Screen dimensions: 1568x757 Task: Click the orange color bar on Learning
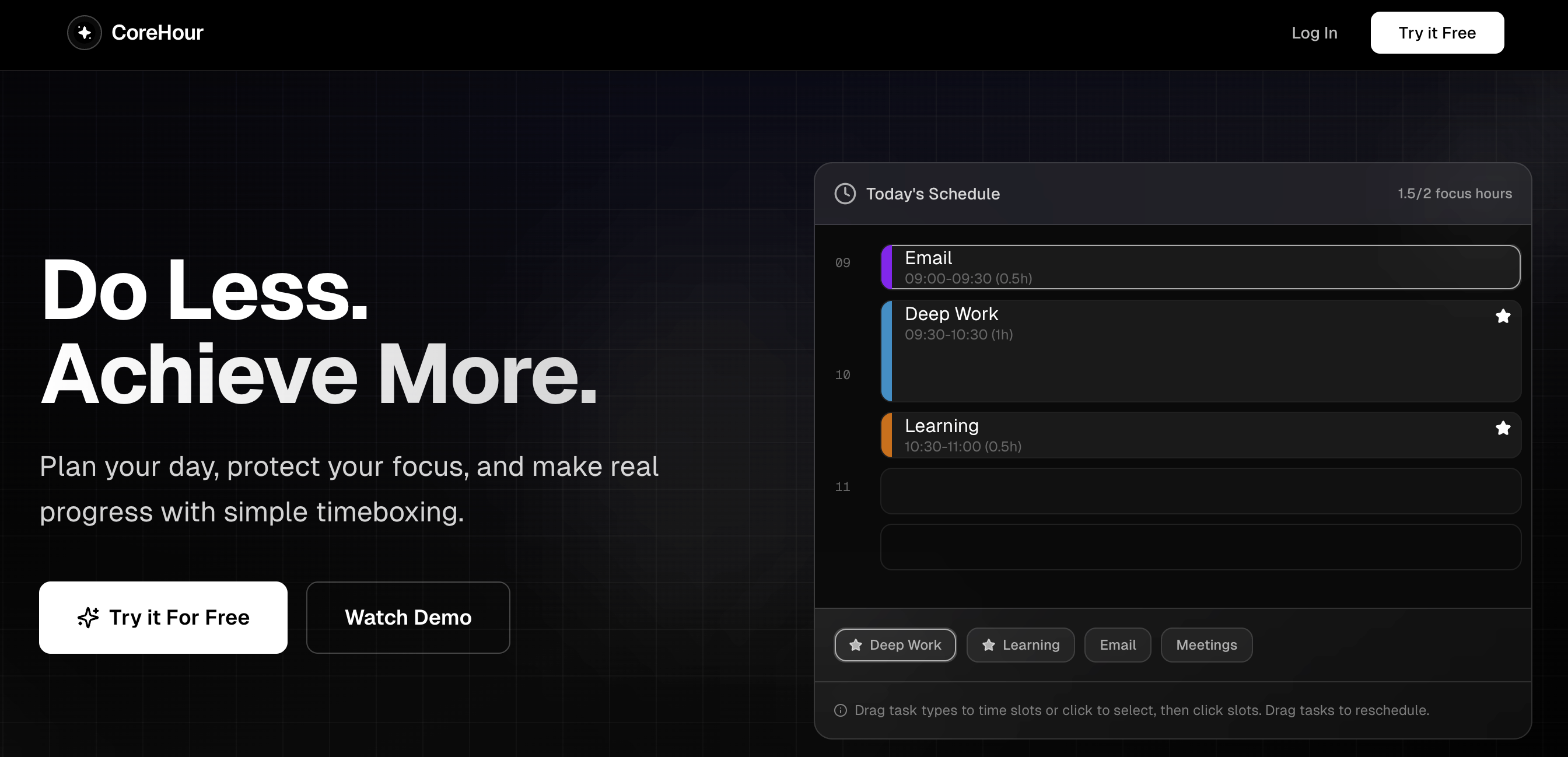(887, 435)
